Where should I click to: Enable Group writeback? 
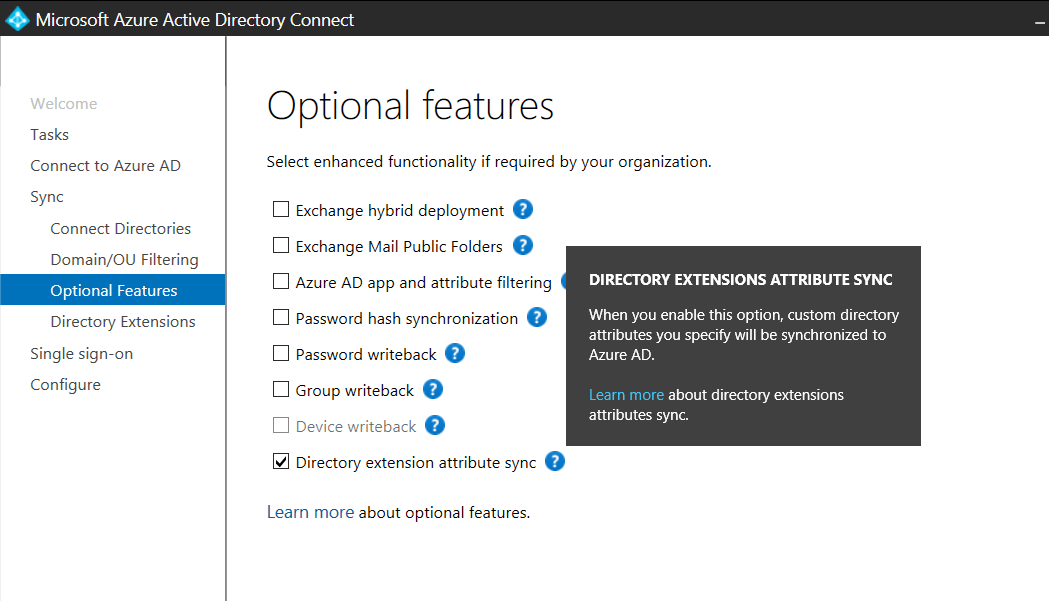click(x=280, y=389)
